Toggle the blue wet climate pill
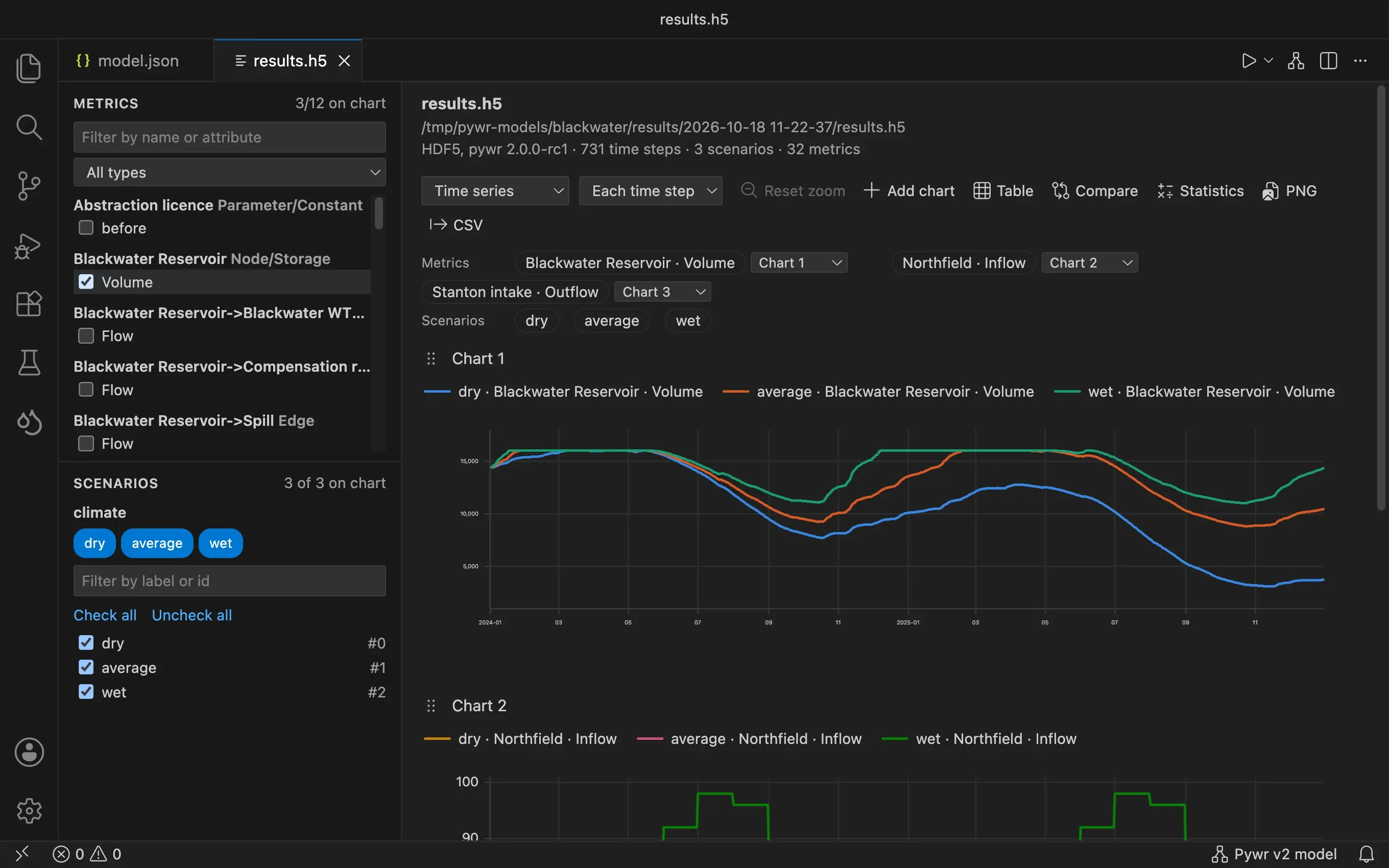The width and height of the screenshot is (1389, 868). pos(221,543)
